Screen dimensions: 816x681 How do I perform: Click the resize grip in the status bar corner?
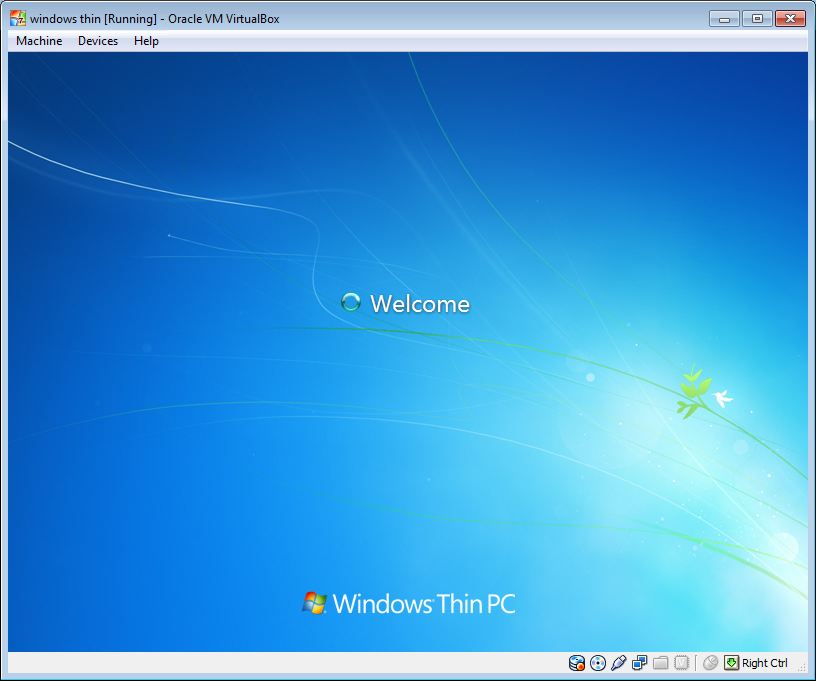coord(802,666)
